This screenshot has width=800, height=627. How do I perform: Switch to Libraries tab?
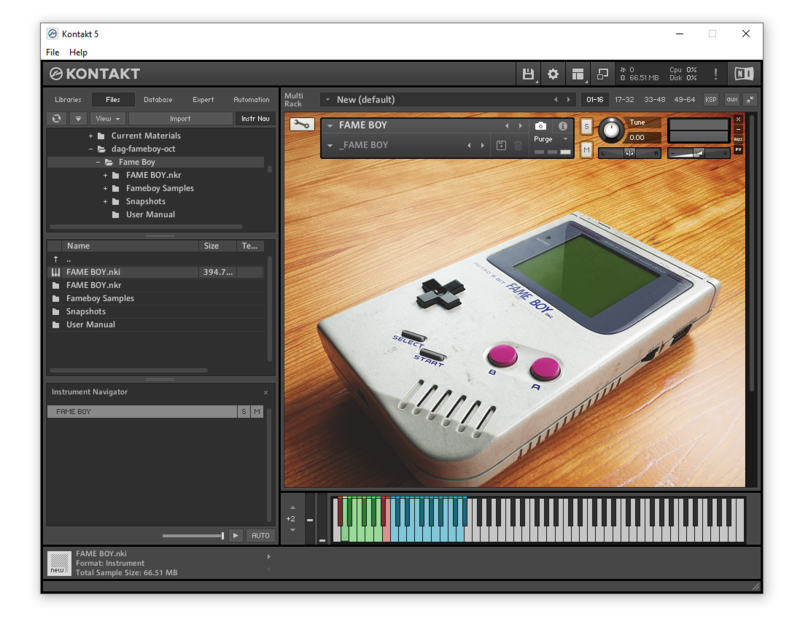pos(68,100)
